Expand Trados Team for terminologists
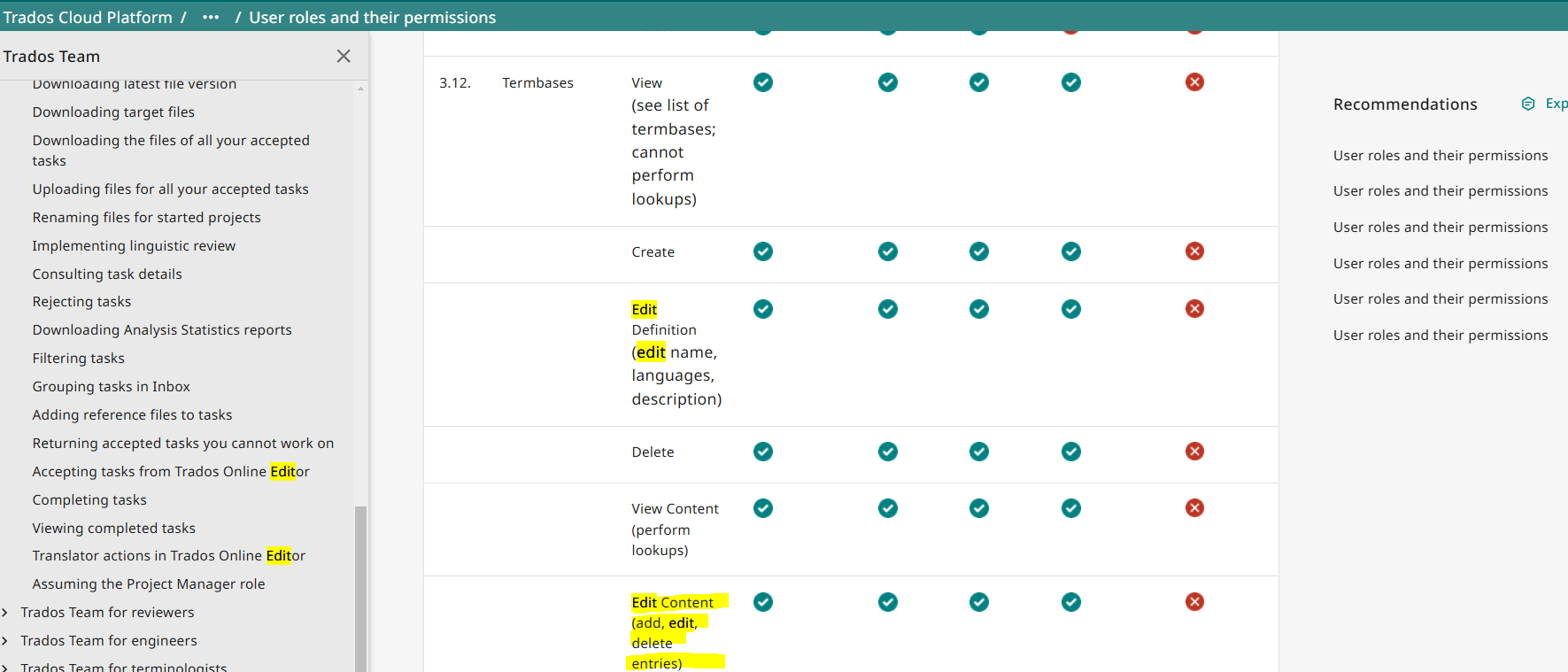1568x672 pixels. click(5, 668)
